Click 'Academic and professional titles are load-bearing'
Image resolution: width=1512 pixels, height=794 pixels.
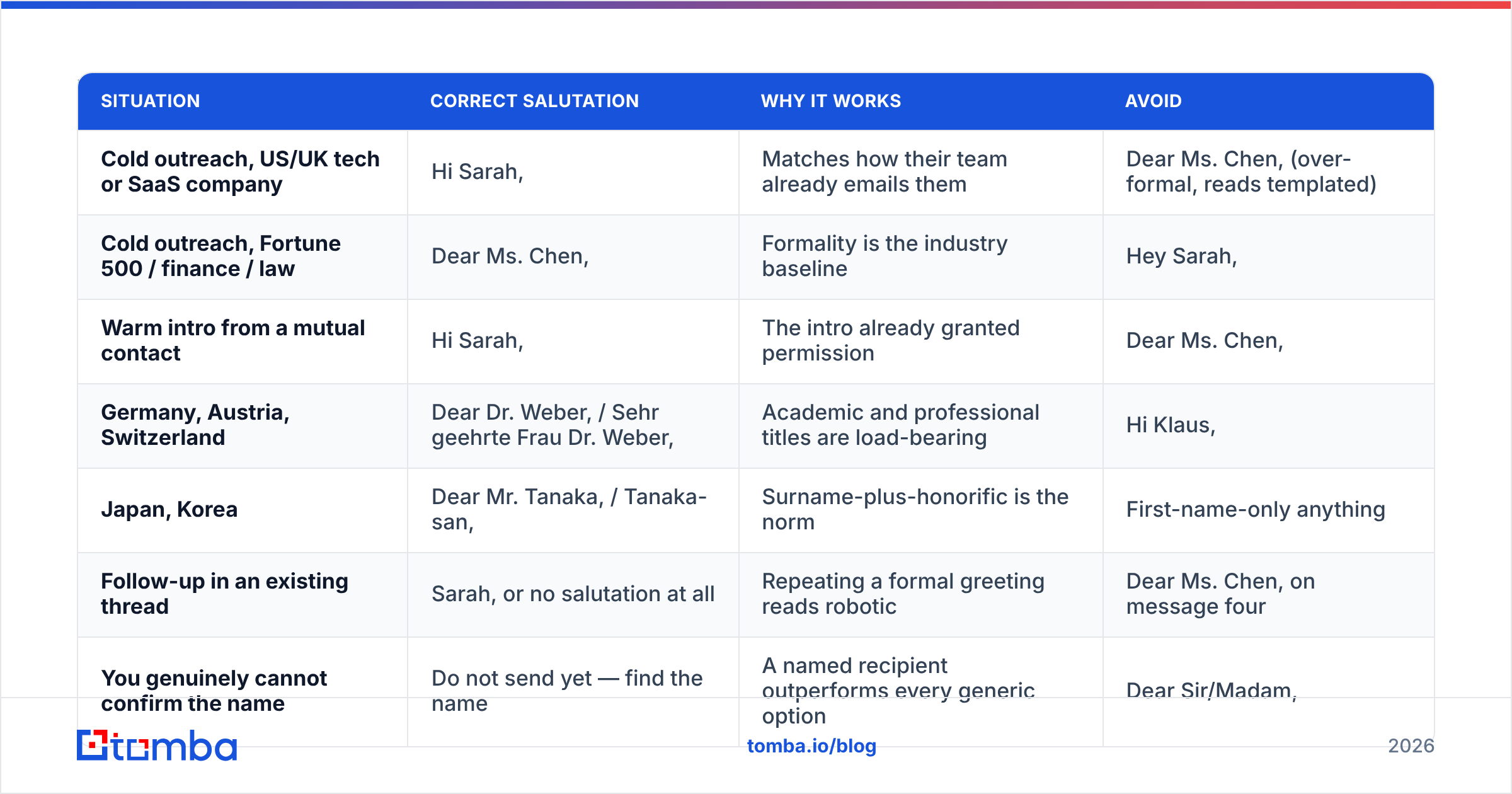tap(901, 425)
